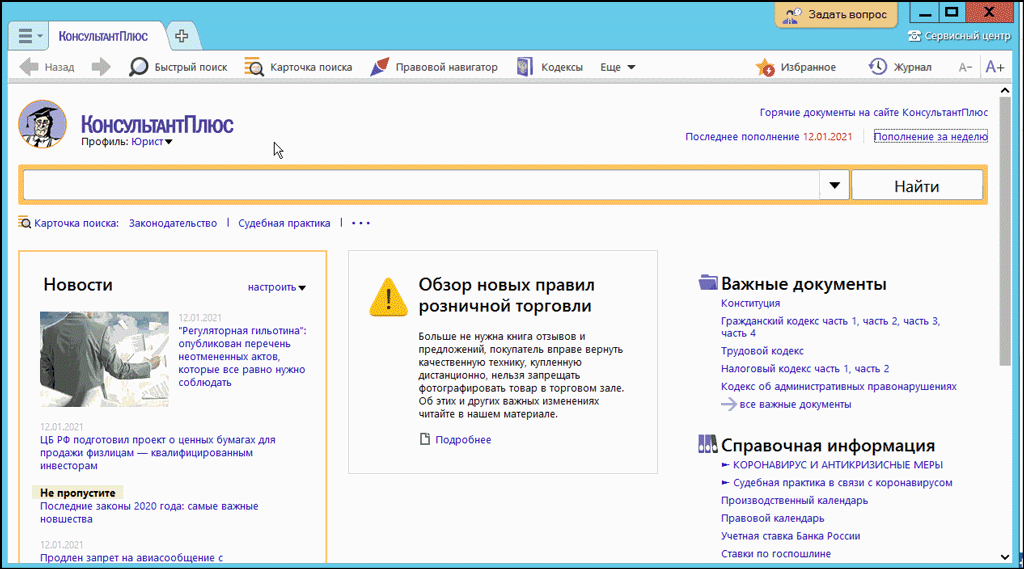Open Конституция document link

750,303
